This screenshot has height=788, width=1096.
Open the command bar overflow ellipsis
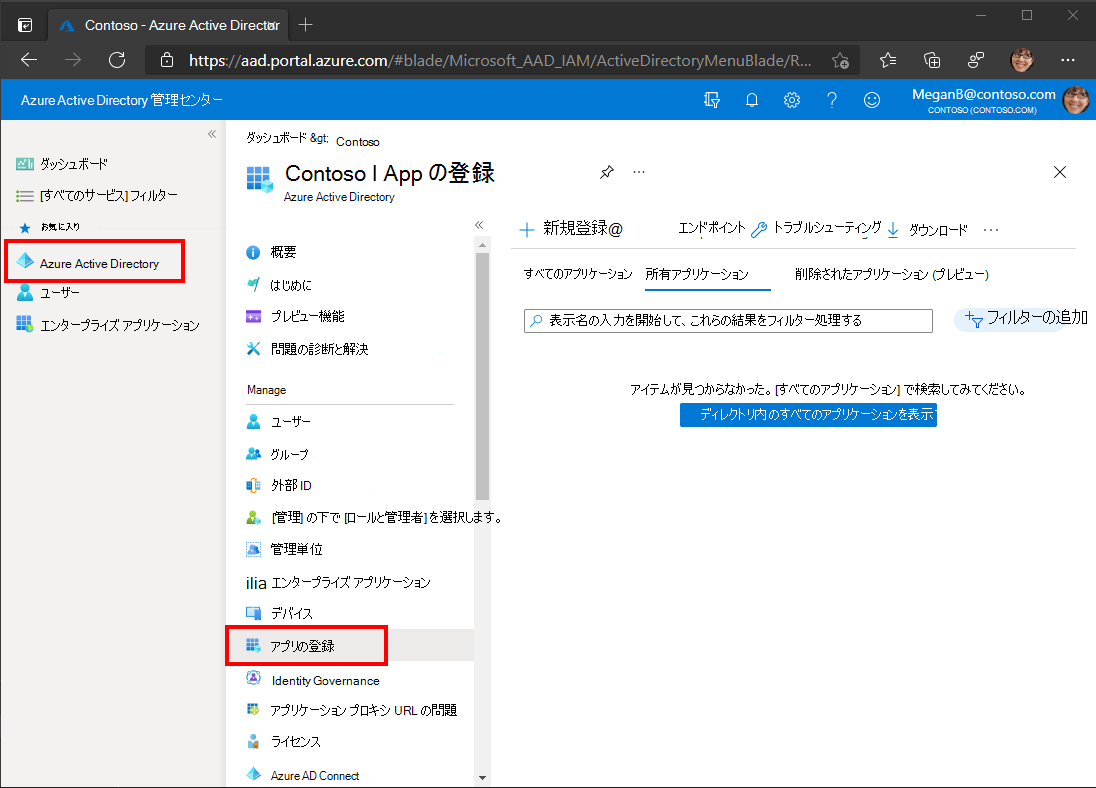[990, 229]
